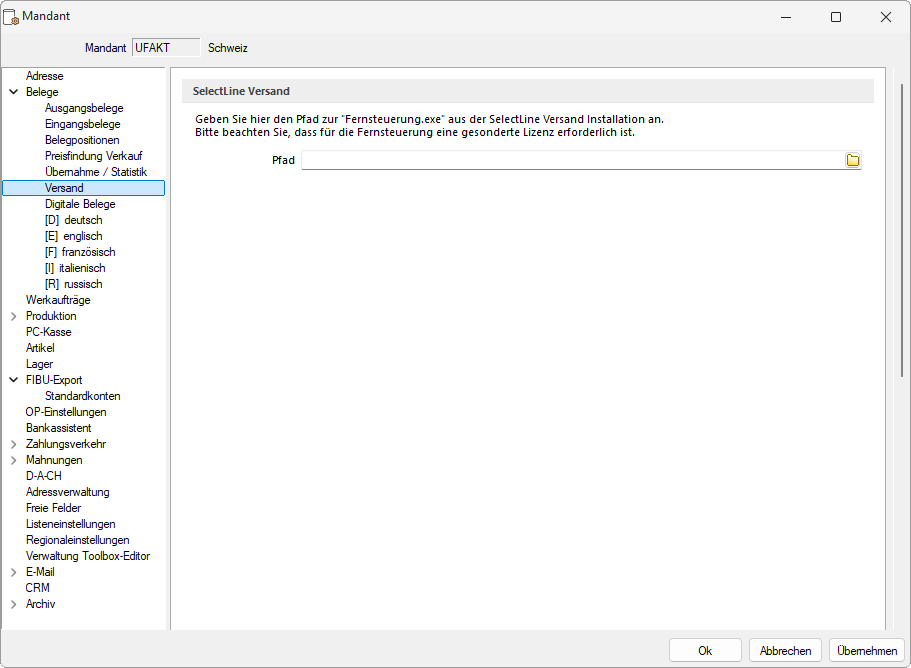This screenshot has height=668, width=911.
Task: Click the Schweiz label next to Mandant
Action: tap(228, 48)
